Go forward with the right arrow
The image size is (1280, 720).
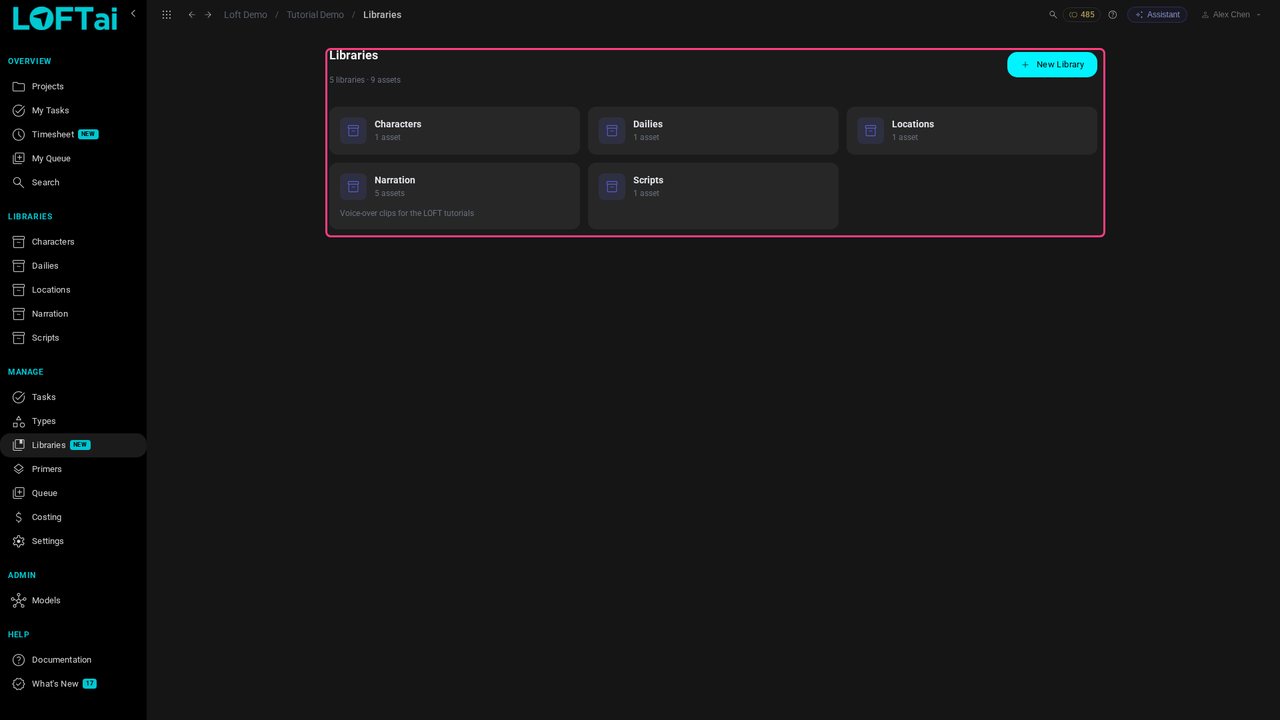[x=208, y=15]
